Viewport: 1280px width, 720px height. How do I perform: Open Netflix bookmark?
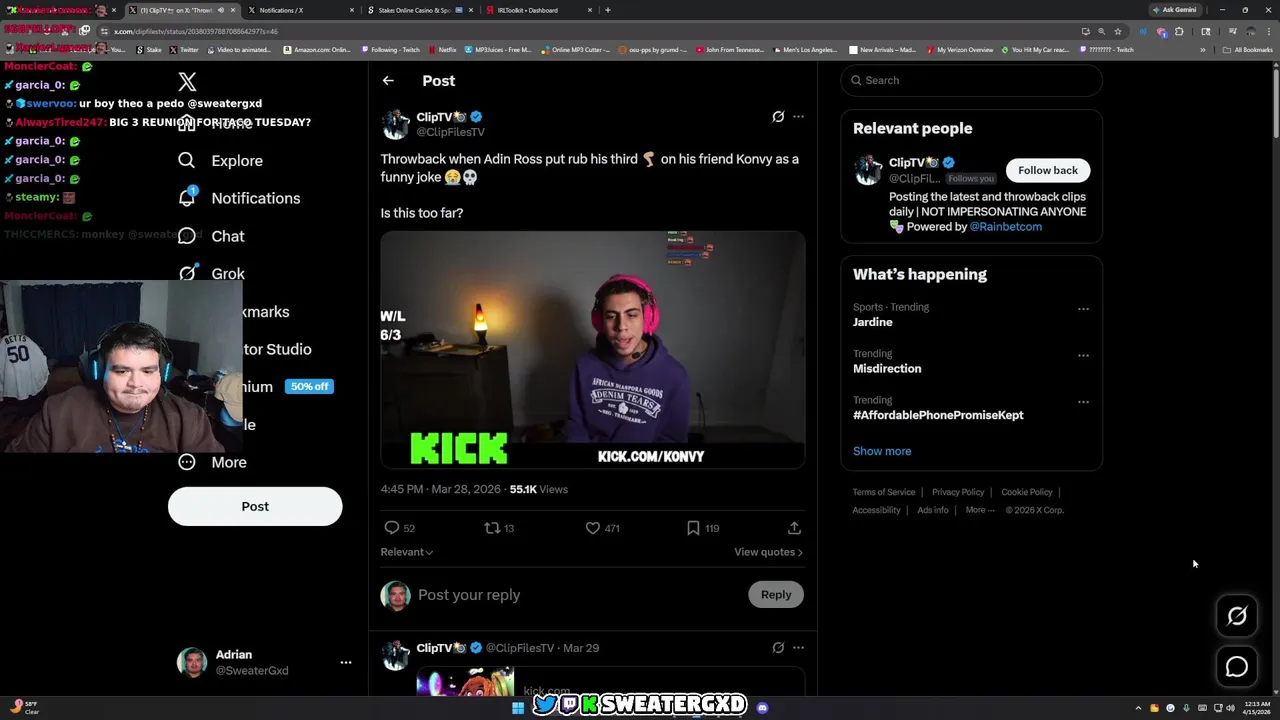(x=443, y=49)
